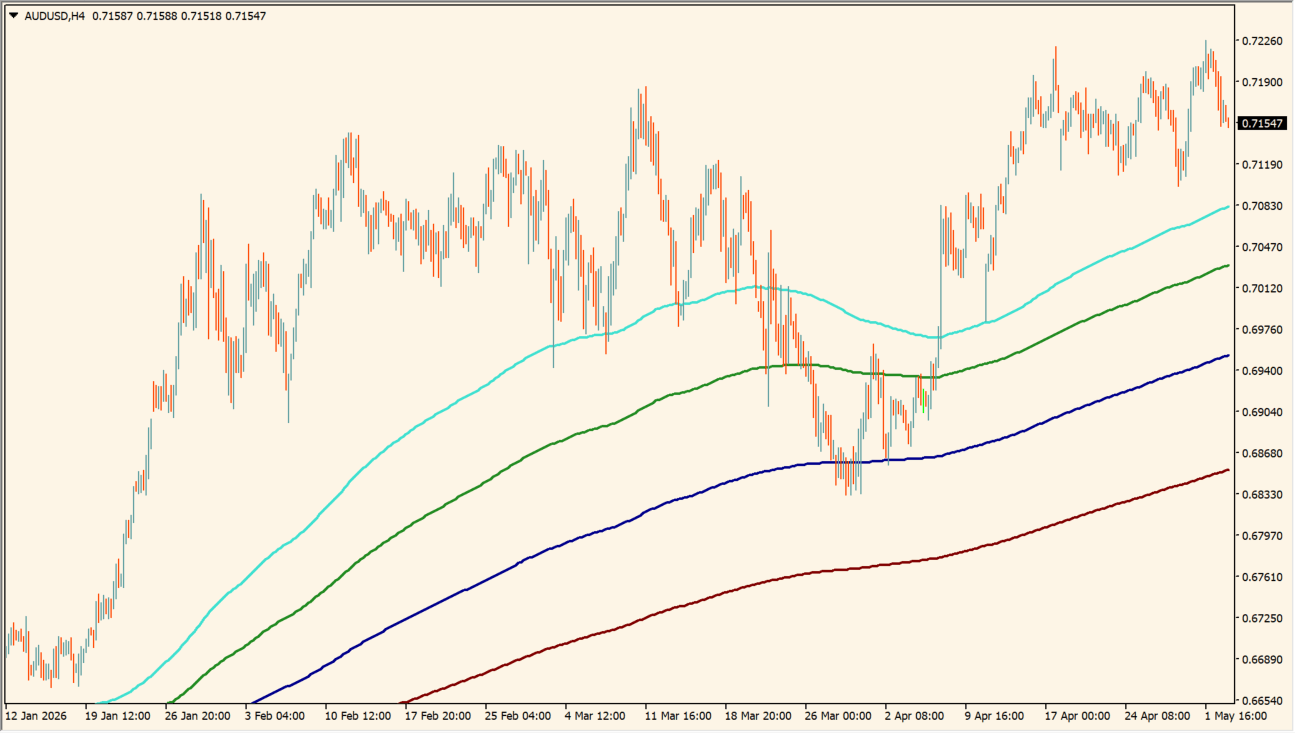Click the 0.70120 price axis label
The height and width of the screenshot is (733, 1295).
tap(1262, 288)
